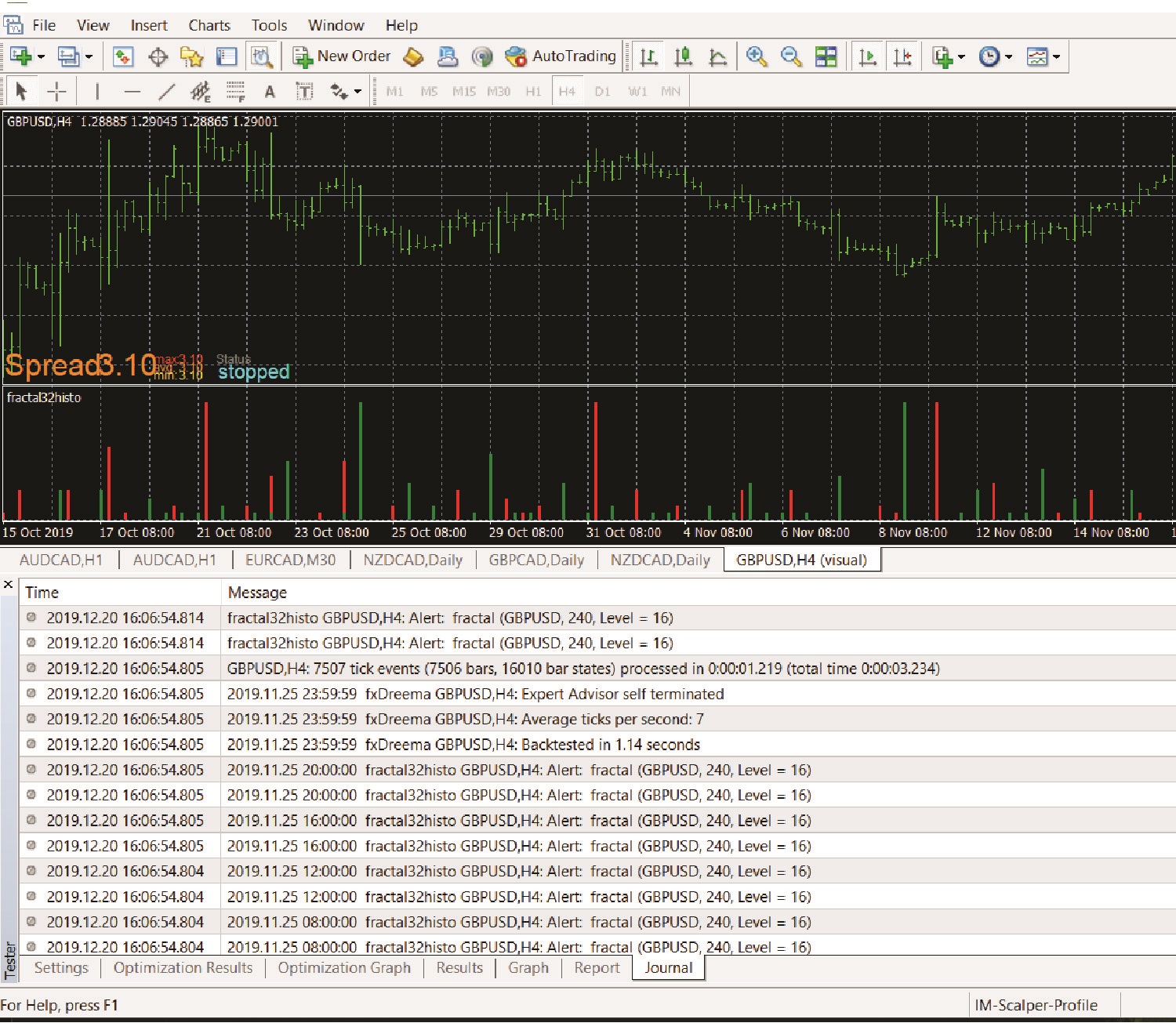Image resolution: width=1176 pixels, height=1023 pixels.
Task: Enable chart Auto Scroll
Action: coord(868,56)
